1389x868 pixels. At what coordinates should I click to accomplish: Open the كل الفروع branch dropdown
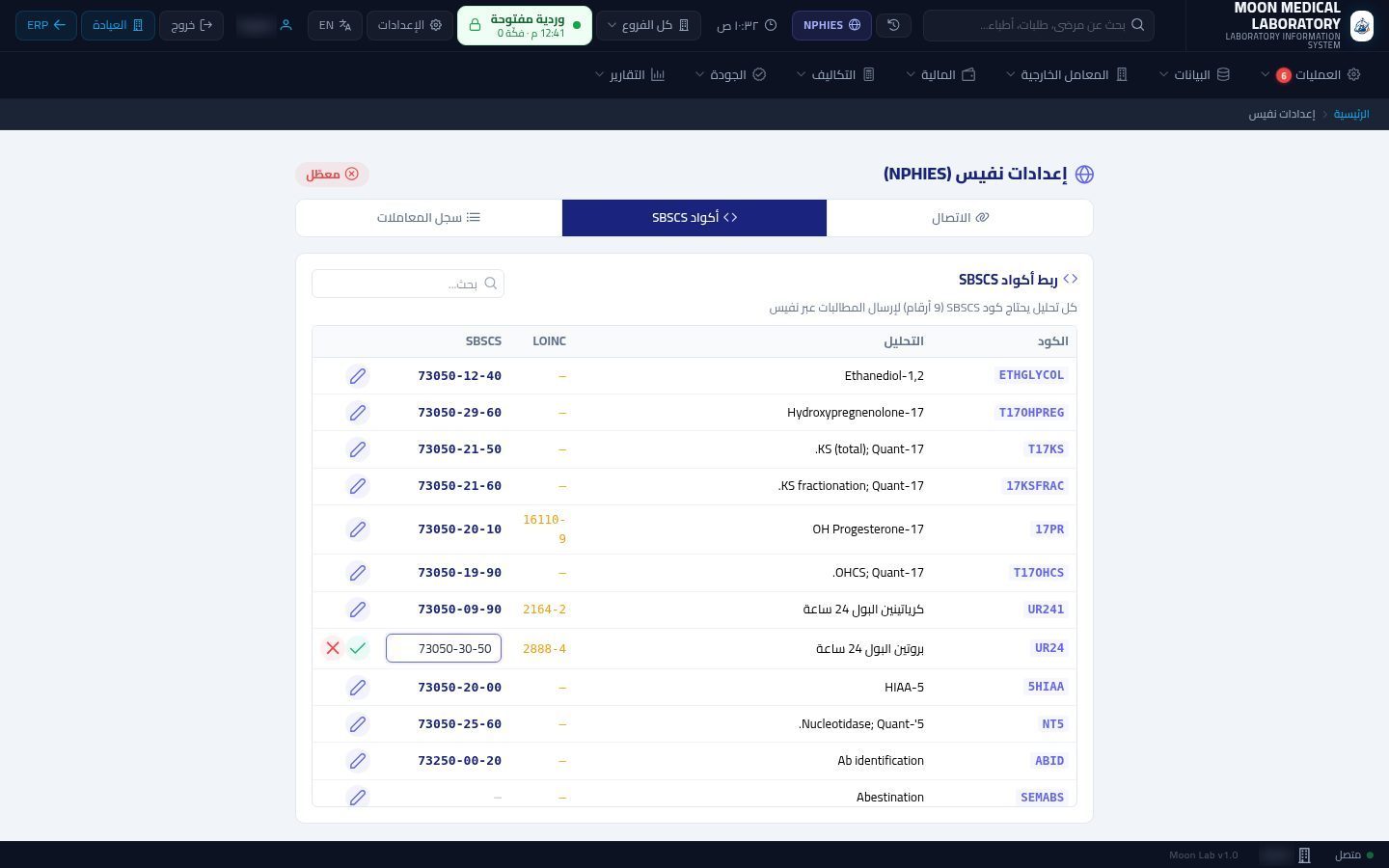[648, 25]
